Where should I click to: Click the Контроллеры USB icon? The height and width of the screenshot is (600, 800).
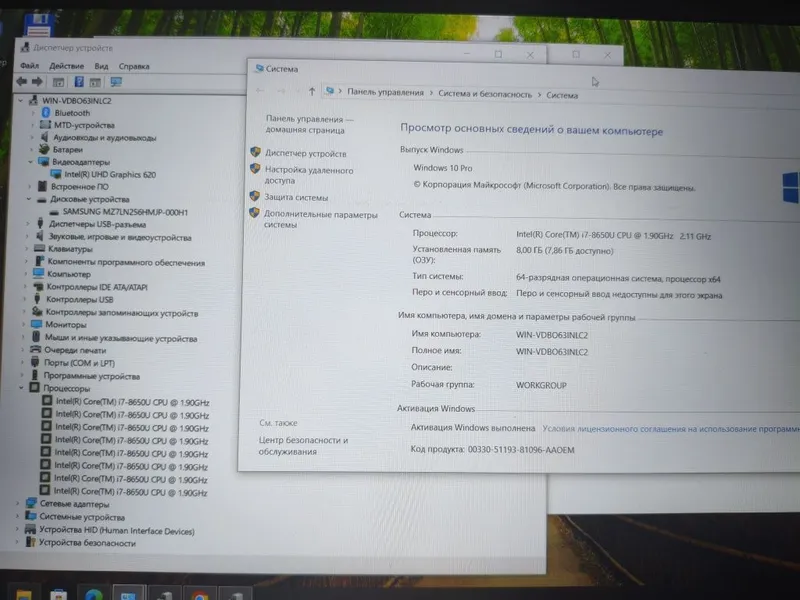(37, 299)
